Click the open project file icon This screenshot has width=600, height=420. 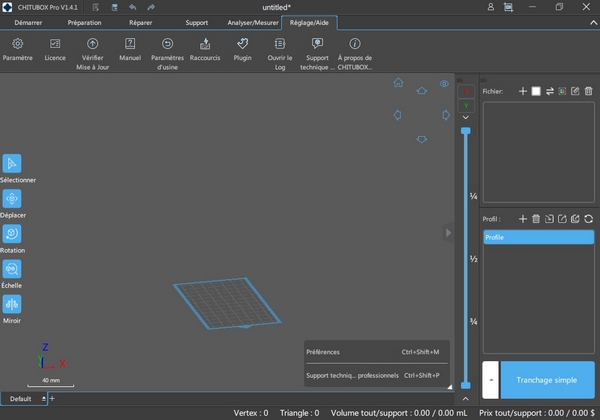[x=96, y=7]
